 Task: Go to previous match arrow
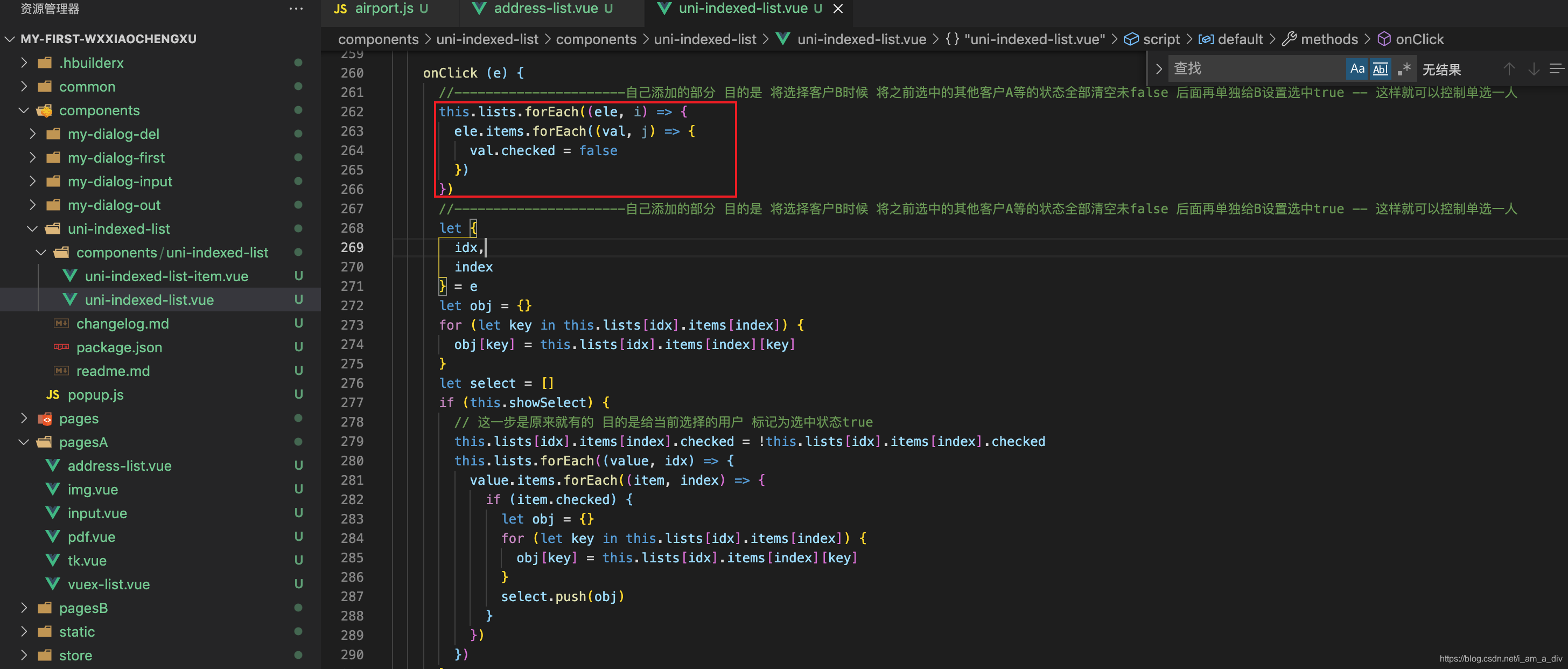coord(1508,69)
